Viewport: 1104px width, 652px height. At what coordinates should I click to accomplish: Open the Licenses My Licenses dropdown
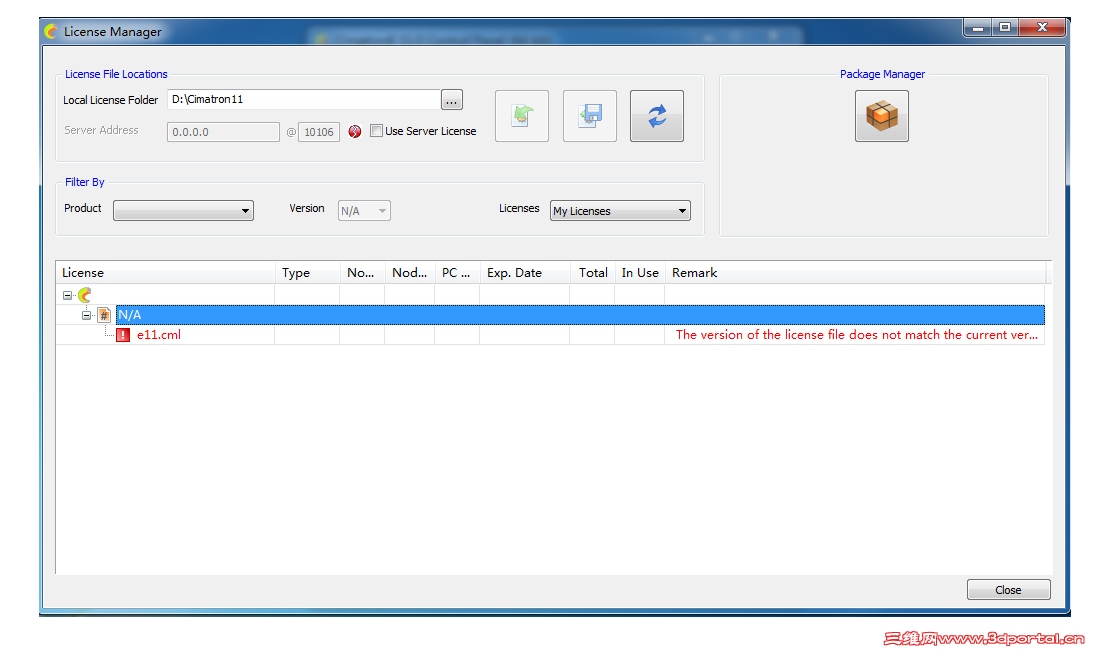point(620,211)
